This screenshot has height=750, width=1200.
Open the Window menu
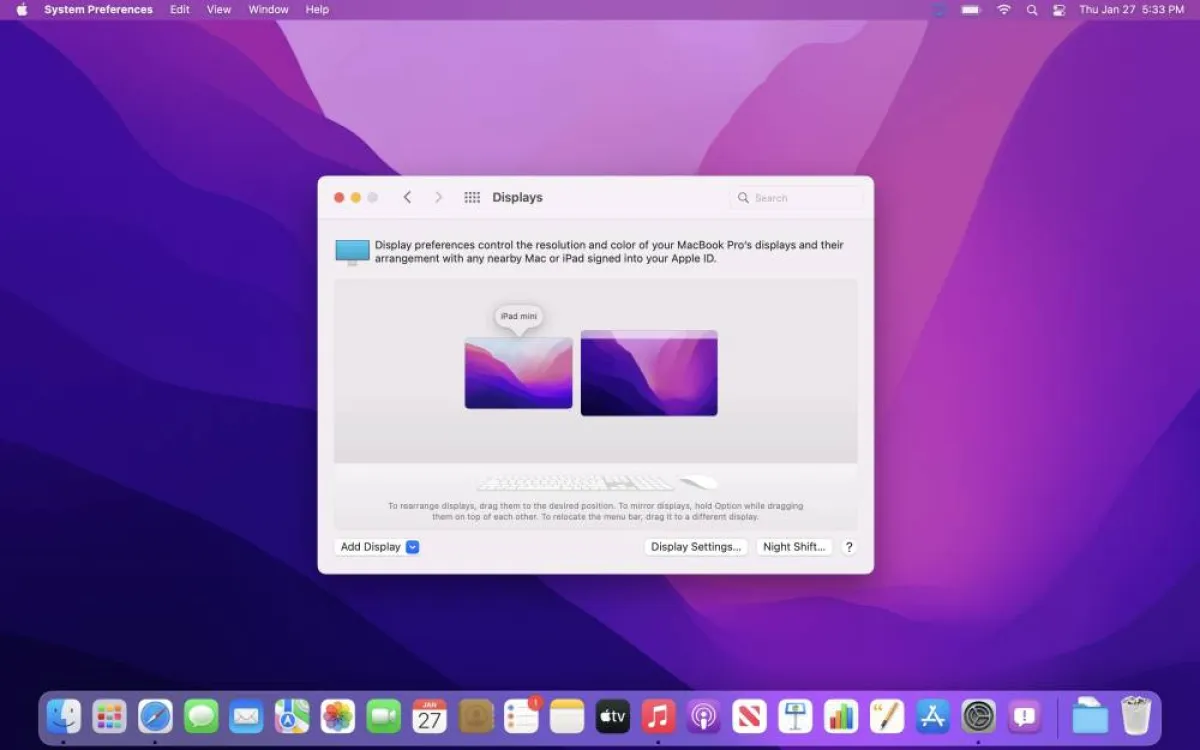(268, 10)
